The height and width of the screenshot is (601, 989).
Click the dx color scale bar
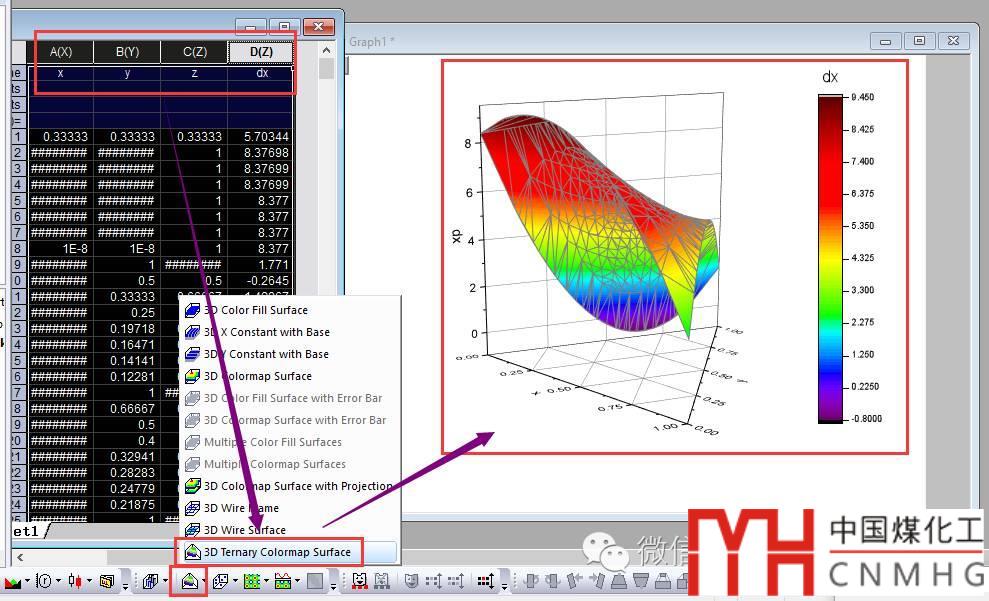pos(830,258)
